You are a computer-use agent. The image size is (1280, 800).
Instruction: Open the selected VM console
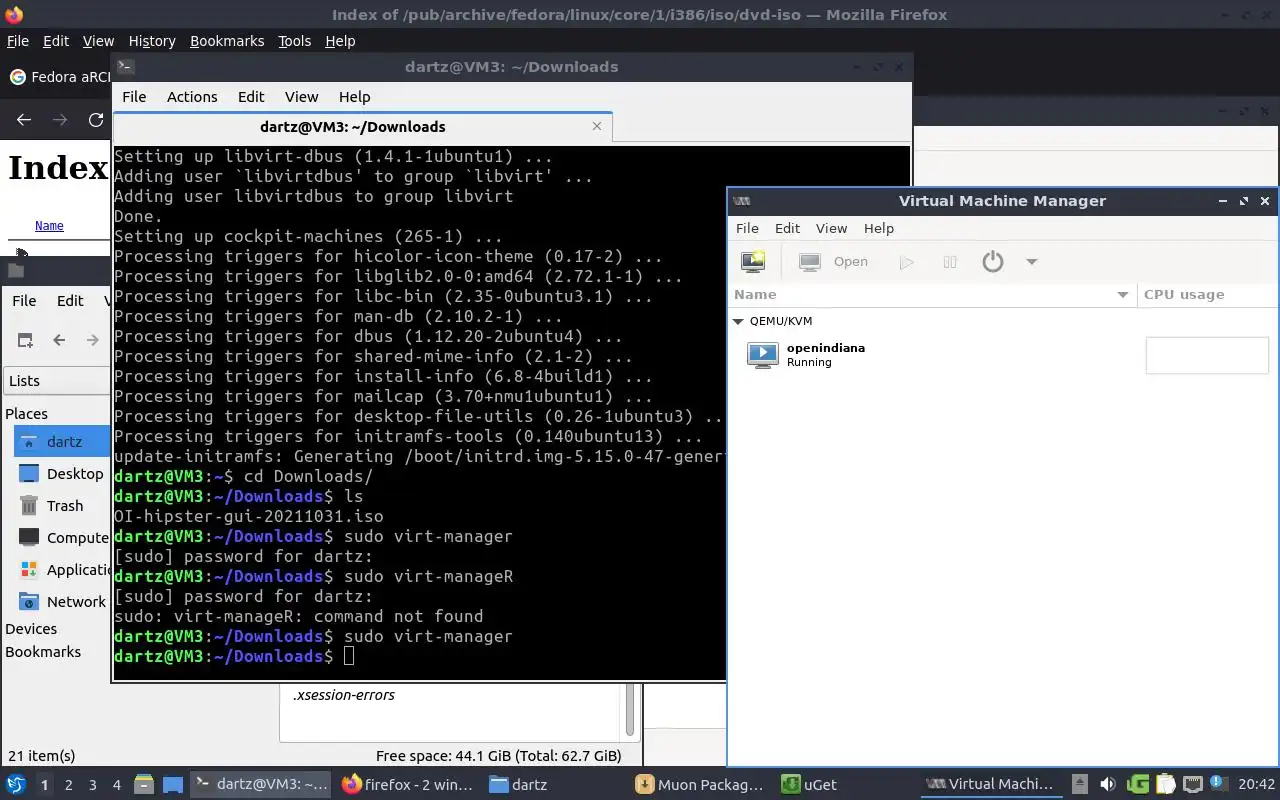click(x=834, y=262)
